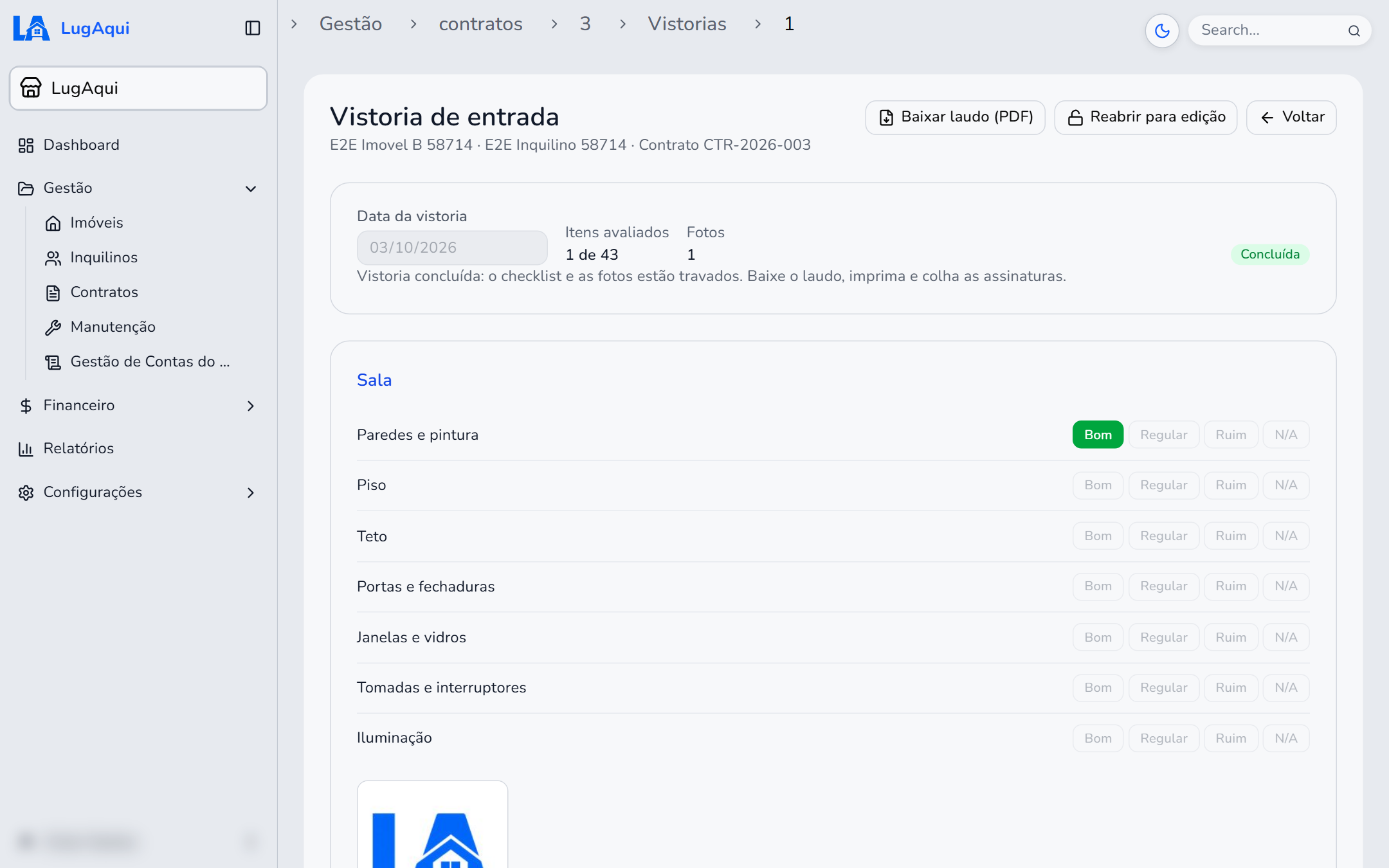Click the Gestão folder icon
Screen dimensions: 1389x868
(x=26, y=188)
